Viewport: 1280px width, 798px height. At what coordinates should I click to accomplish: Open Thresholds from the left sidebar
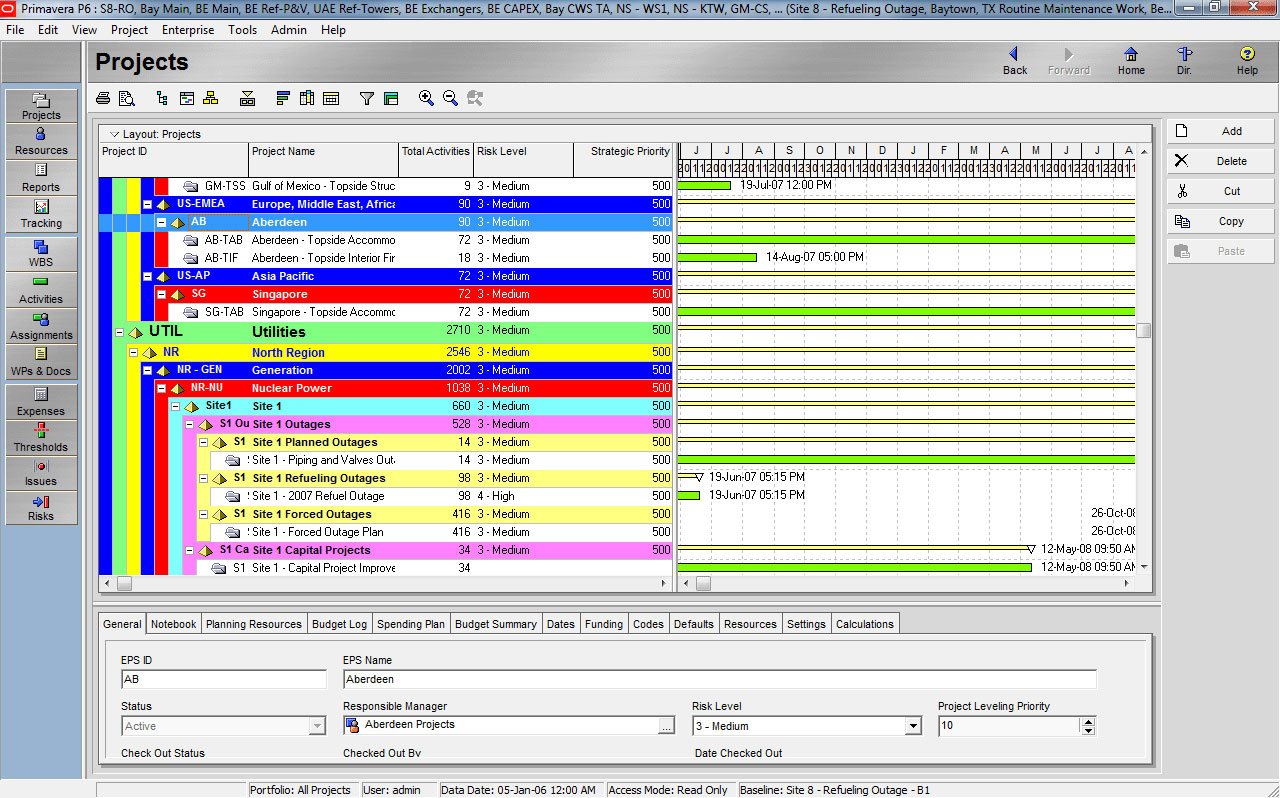(x=41, y=437)
